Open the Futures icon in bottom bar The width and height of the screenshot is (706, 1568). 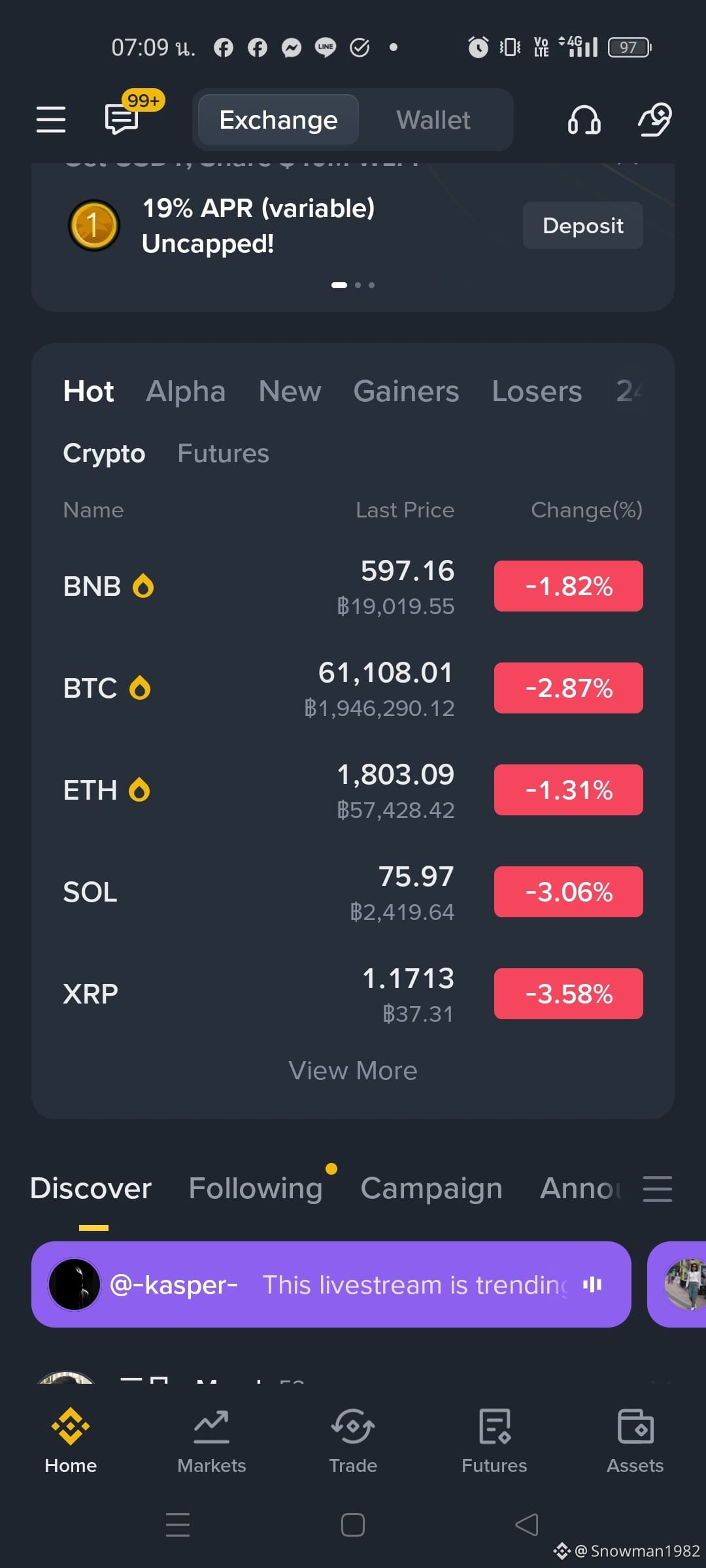(494, 1426)
